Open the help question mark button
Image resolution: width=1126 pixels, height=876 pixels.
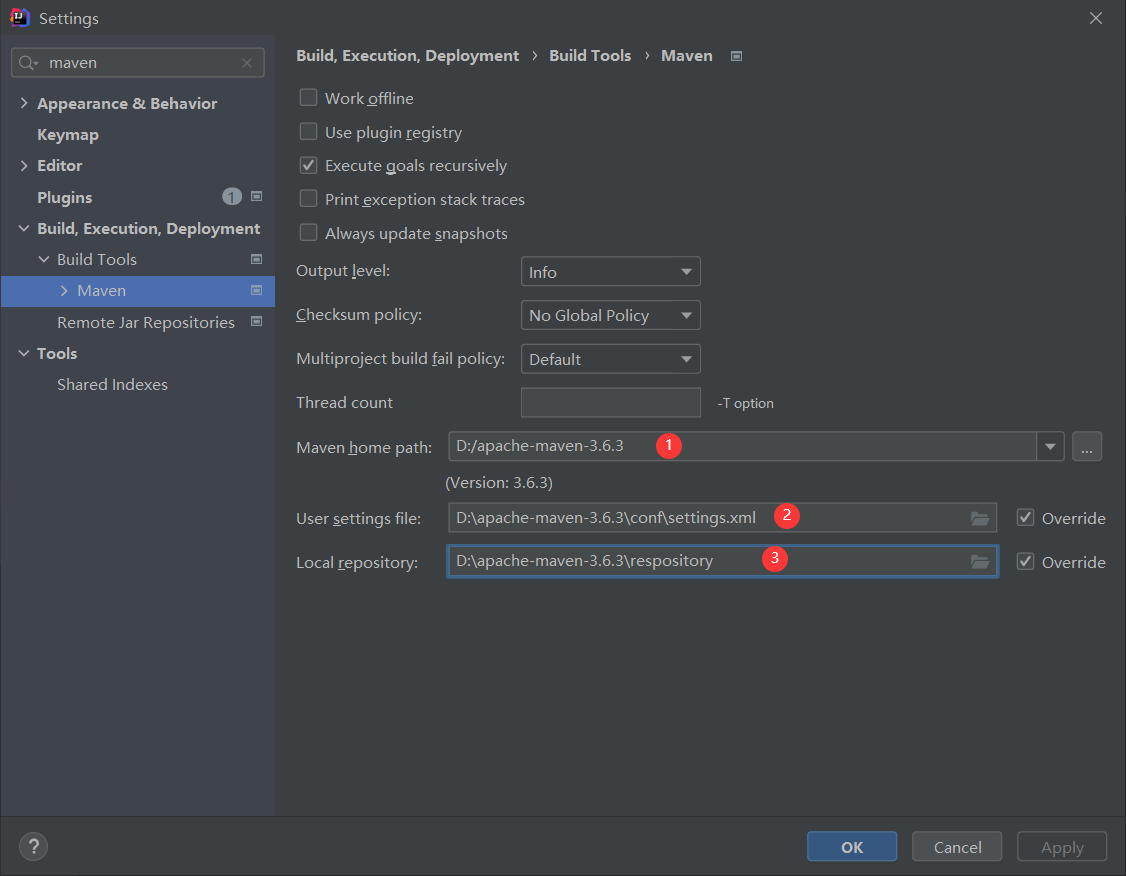34,846
